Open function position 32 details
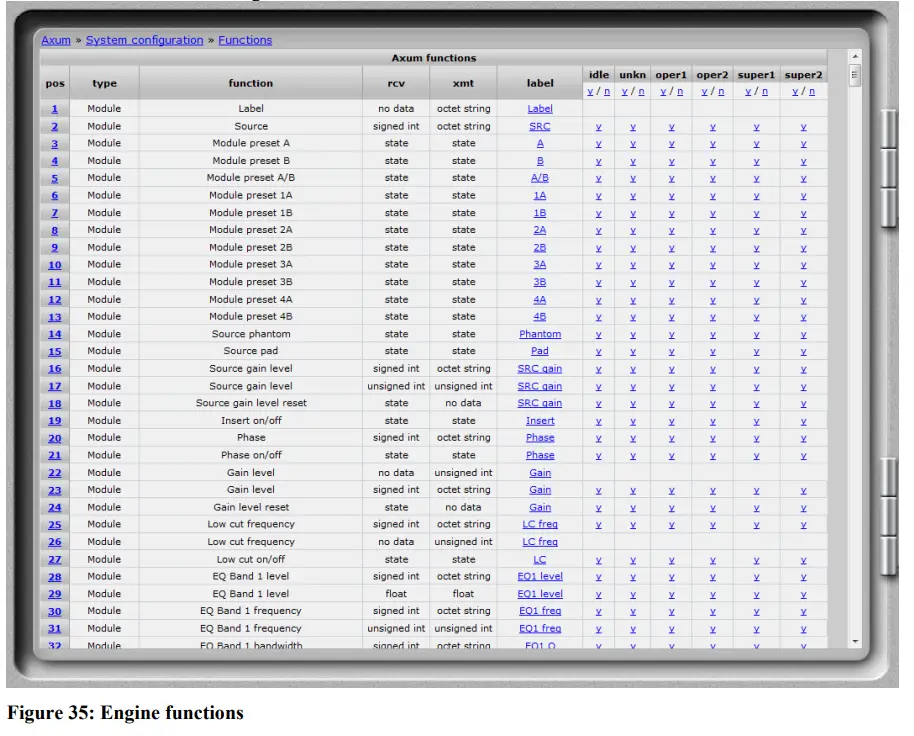Viewport: 914px width, 736px height. coord(53,646)
